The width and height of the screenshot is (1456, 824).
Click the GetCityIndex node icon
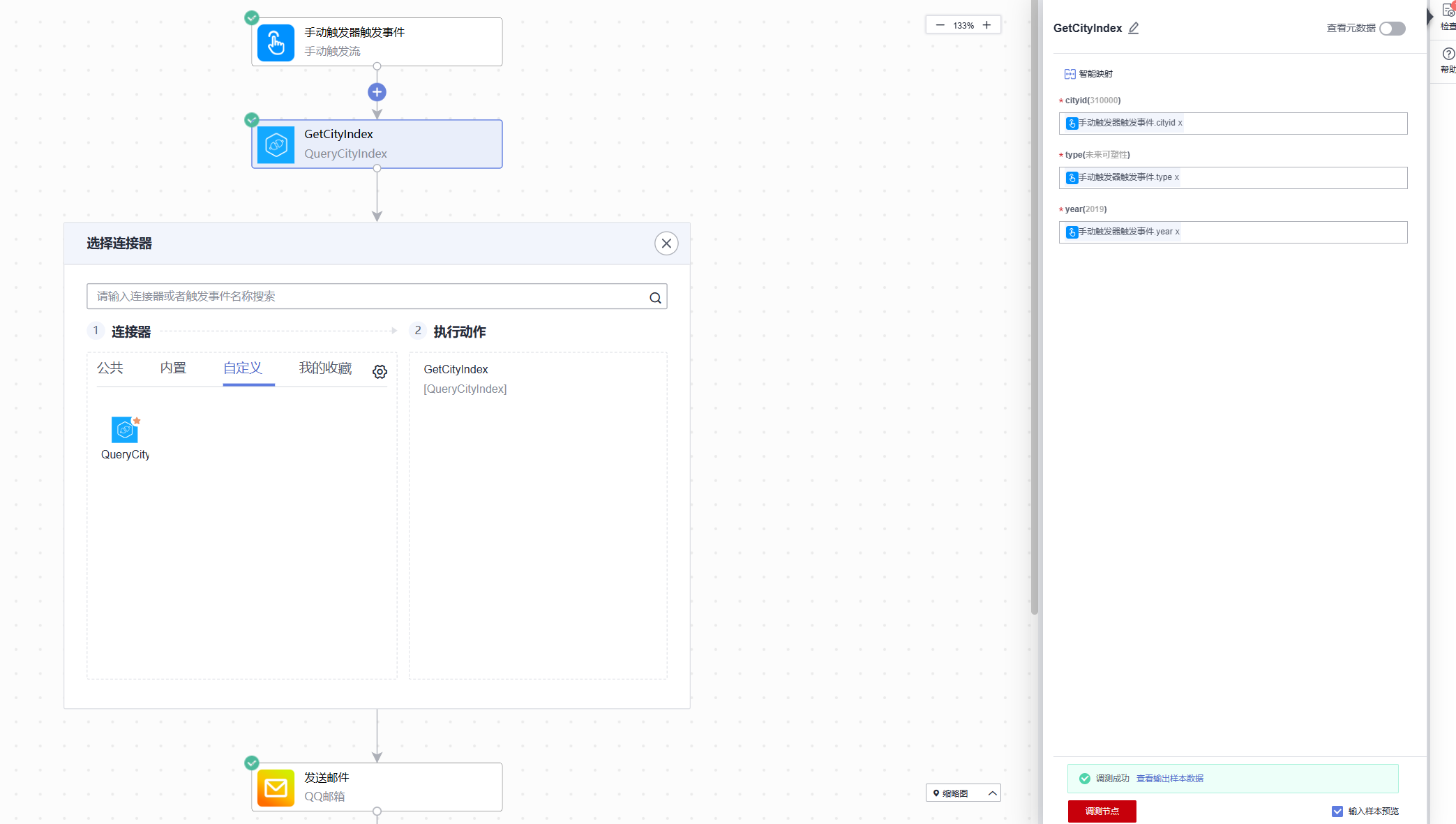click(x=276, y=144)
